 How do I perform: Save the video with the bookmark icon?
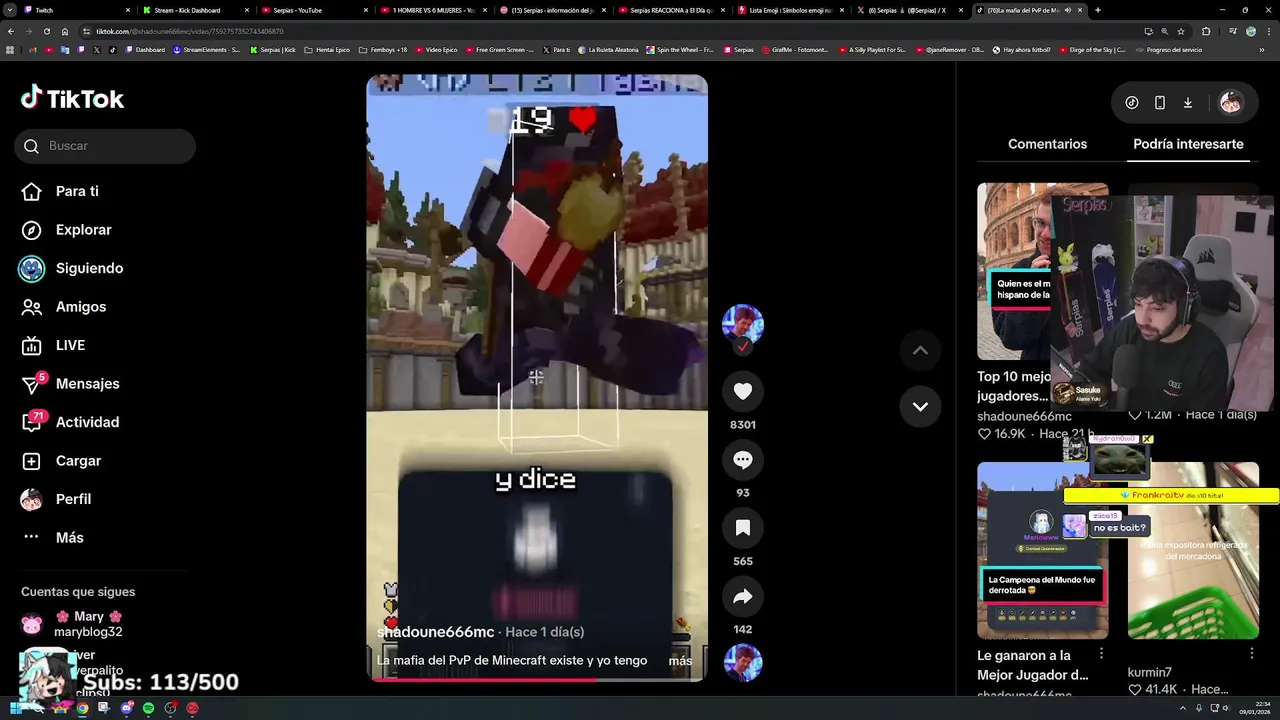tap(742, 528)
